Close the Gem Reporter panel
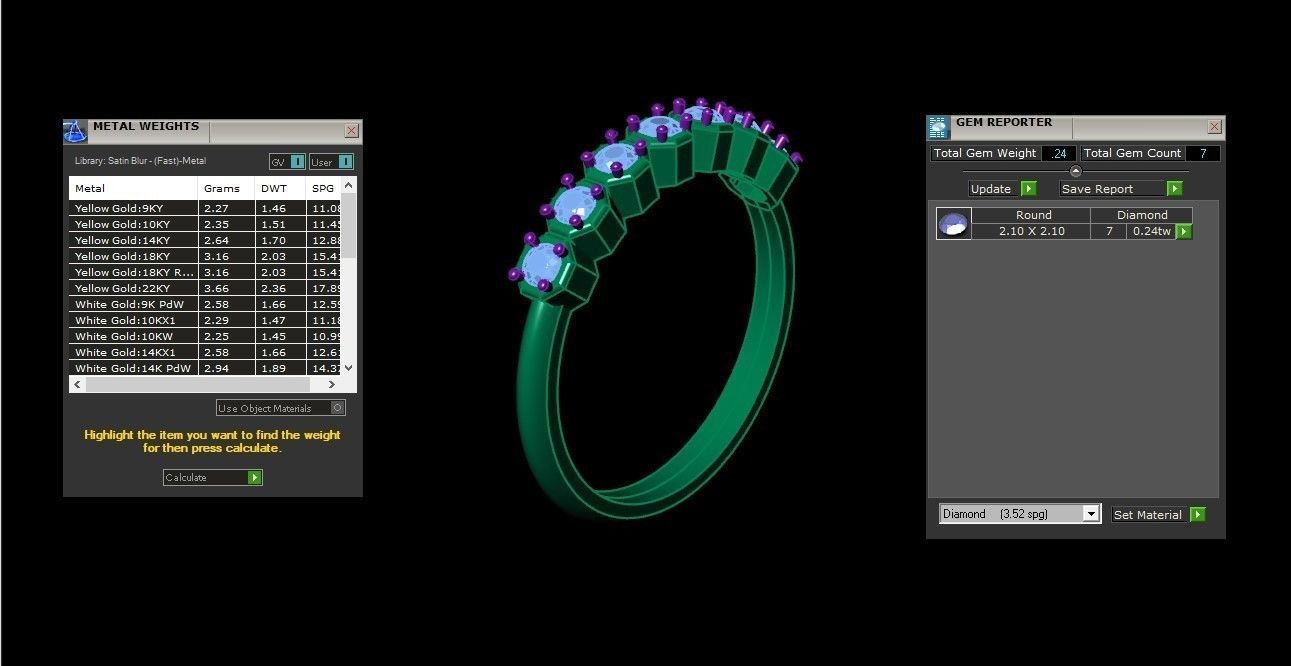 pyautogui.click(x=1214, y=127)
